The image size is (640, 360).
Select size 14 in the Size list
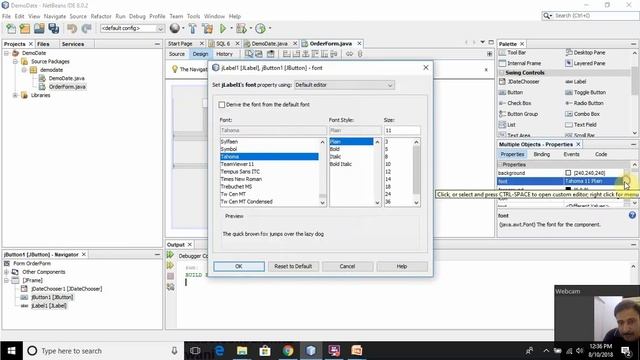(x=388, y=179)
